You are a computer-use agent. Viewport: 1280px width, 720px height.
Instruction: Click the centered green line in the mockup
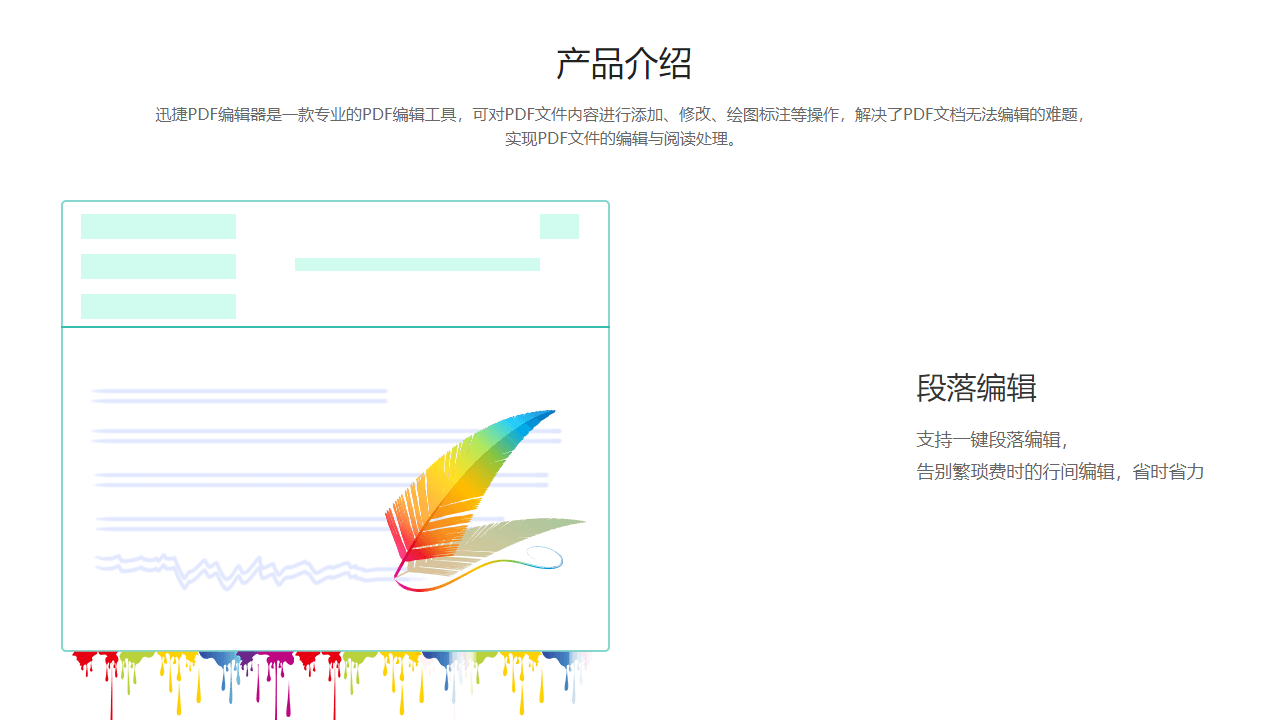click(x=417, y=265)
